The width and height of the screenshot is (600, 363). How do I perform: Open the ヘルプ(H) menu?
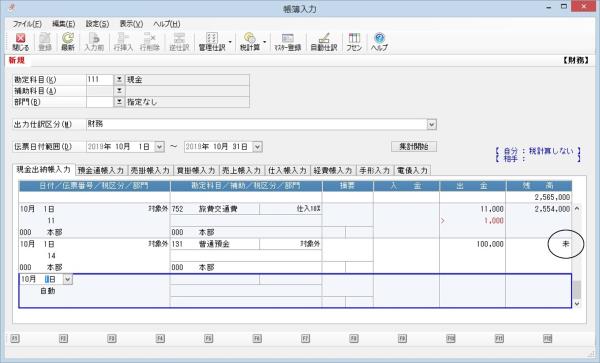pos(166,24)
